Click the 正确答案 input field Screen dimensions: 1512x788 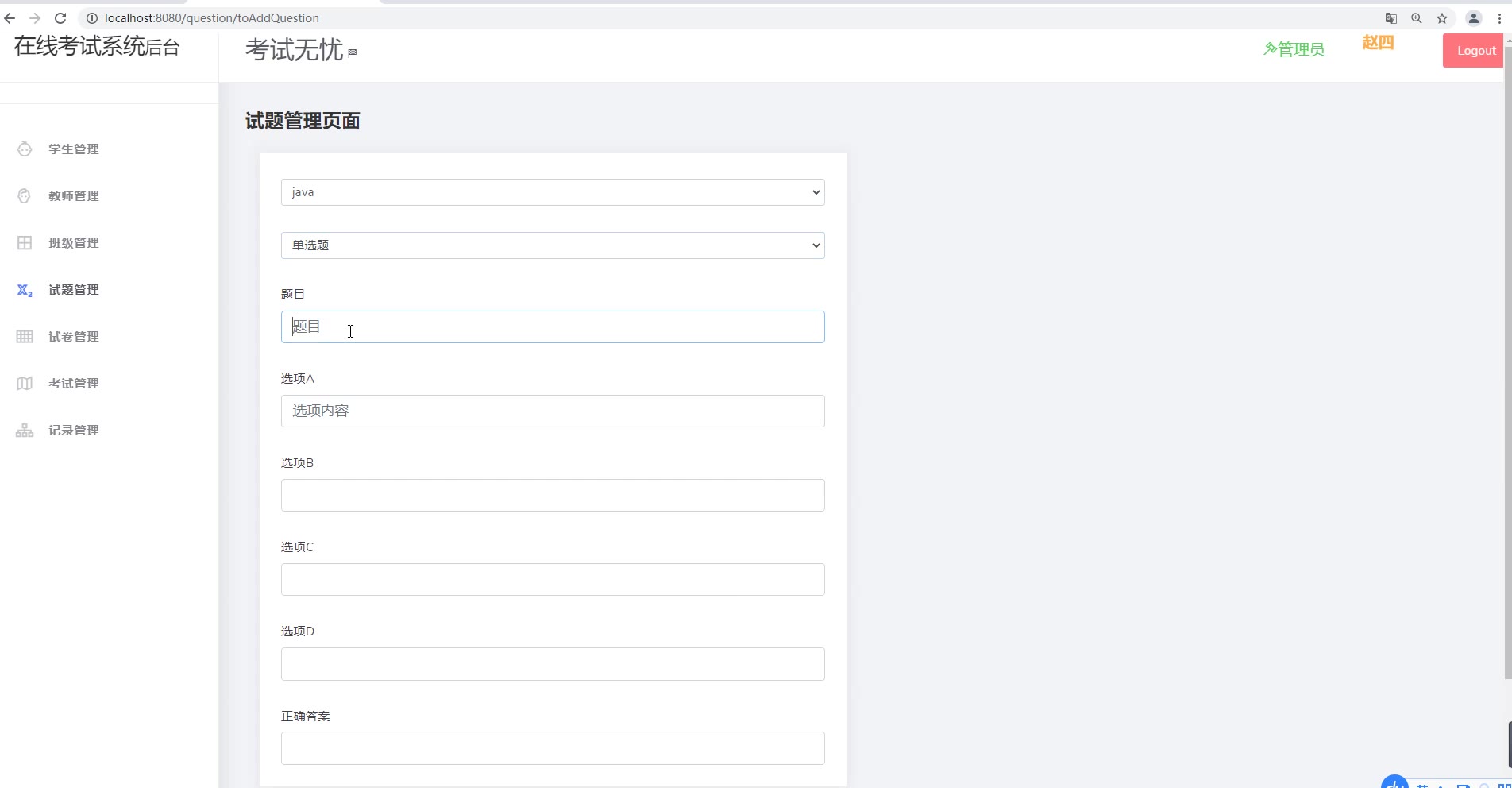click(553, 748)
